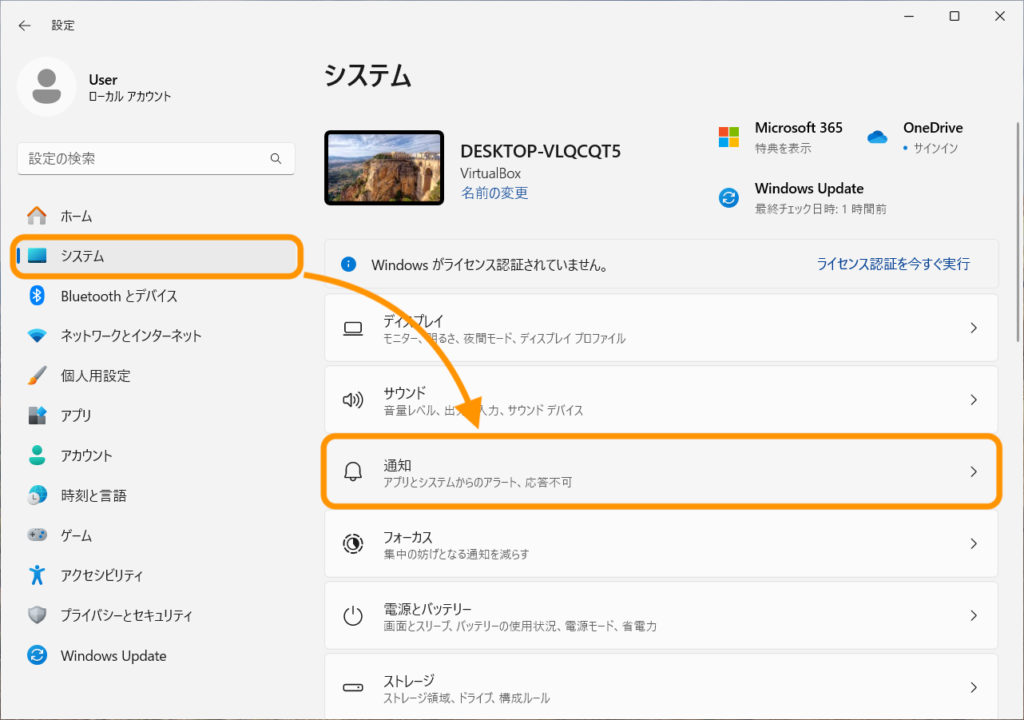Screen dimensions: 1024x720
Task: Click the 電源とバッテリー power icon
Action: click(353, 615)
